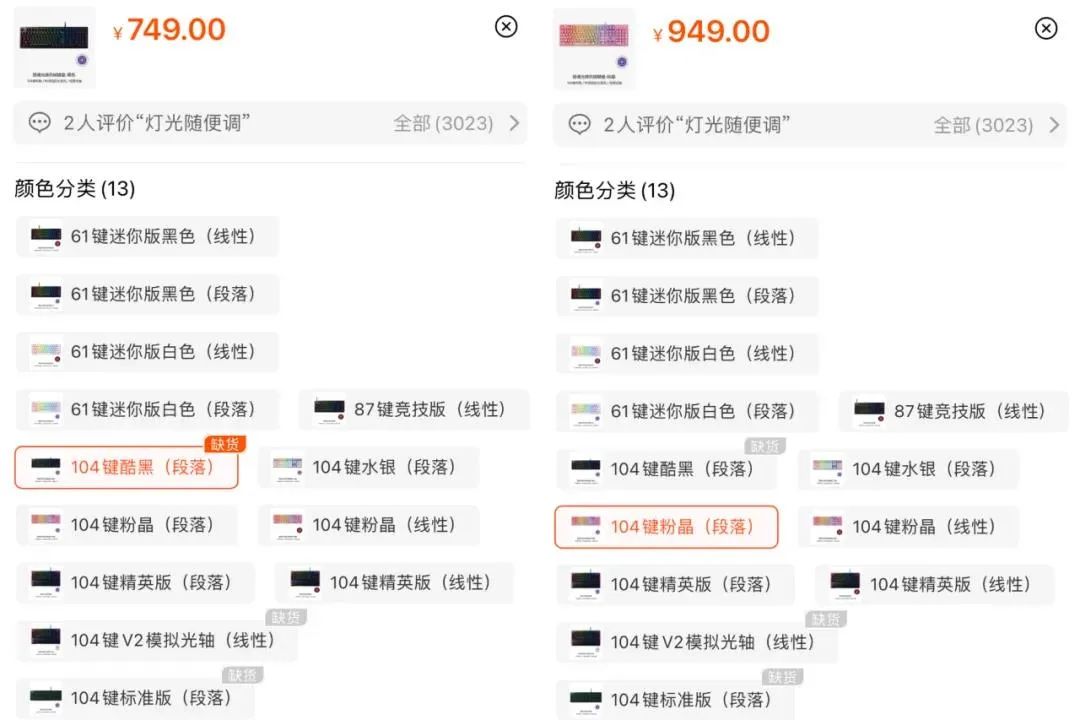Close the right product options panel
This screenshot has height=720, width=1080.
pos(1046,28)
